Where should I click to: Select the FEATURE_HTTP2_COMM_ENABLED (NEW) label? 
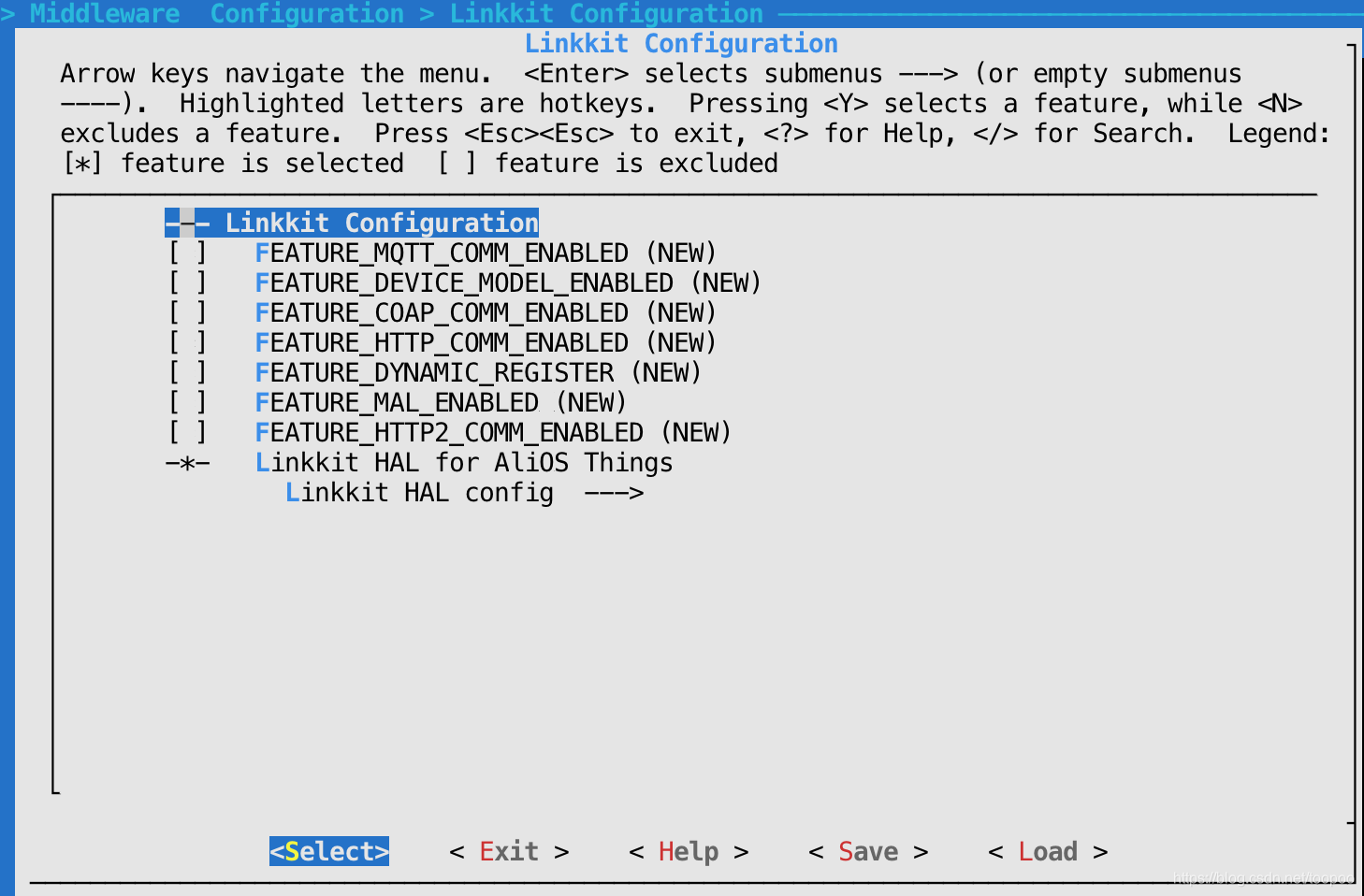(x=493, y=433)
